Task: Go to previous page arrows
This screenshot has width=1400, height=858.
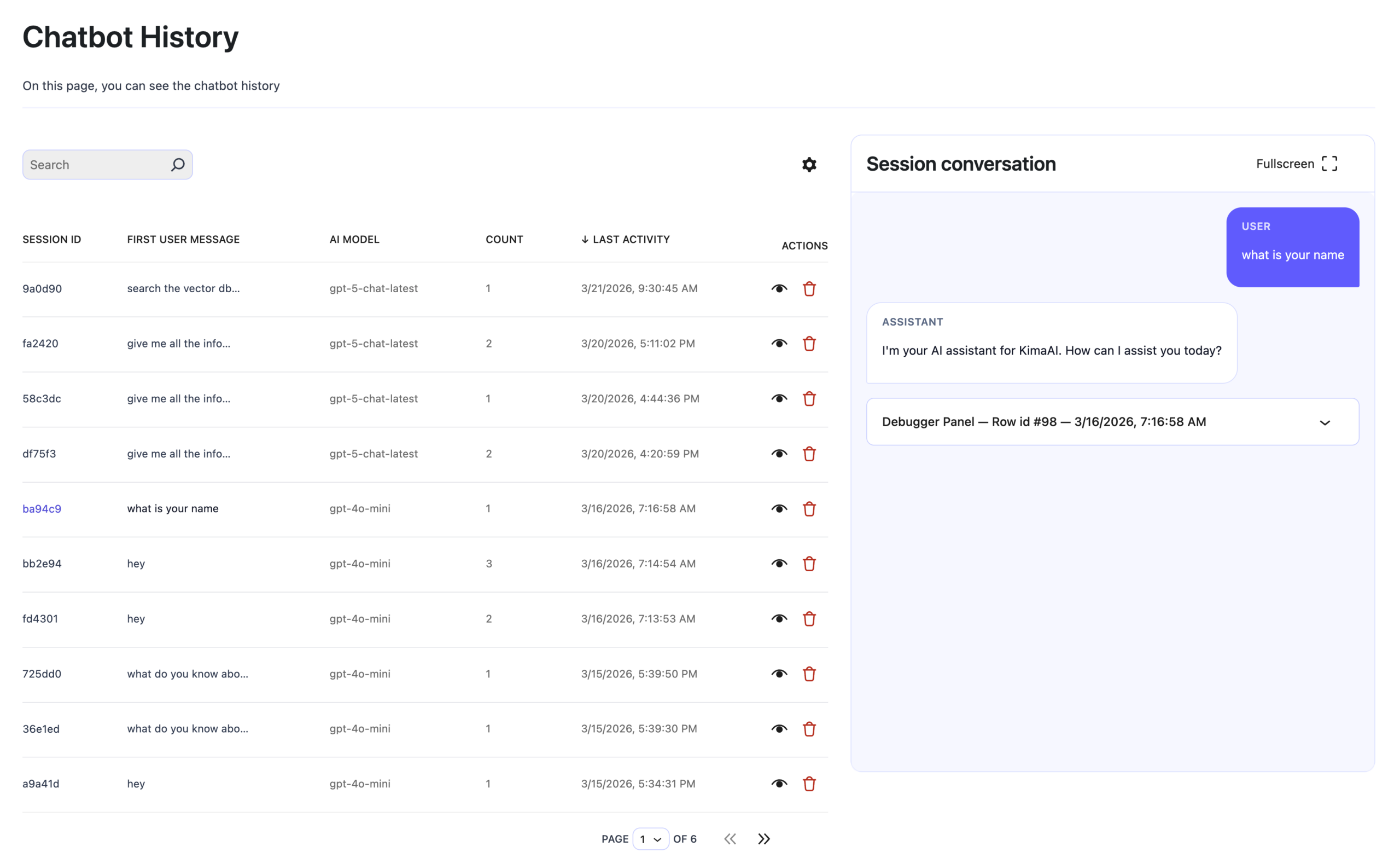Action: pyautogui.click(x=730, y=839)
